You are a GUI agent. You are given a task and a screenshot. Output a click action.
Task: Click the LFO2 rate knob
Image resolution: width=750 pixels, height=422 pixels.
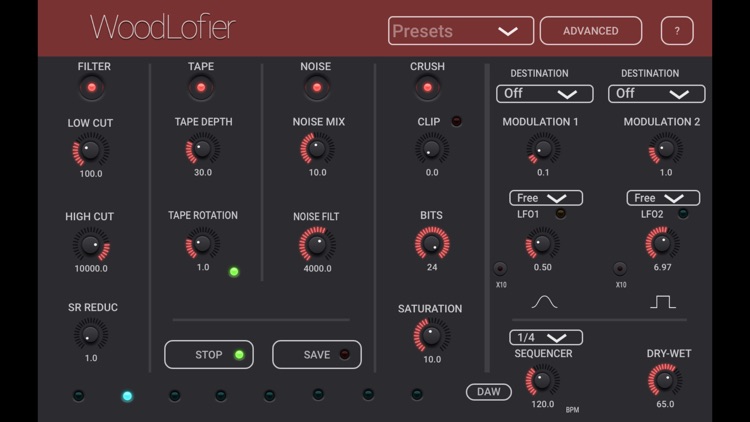click(x=662, y=244)
